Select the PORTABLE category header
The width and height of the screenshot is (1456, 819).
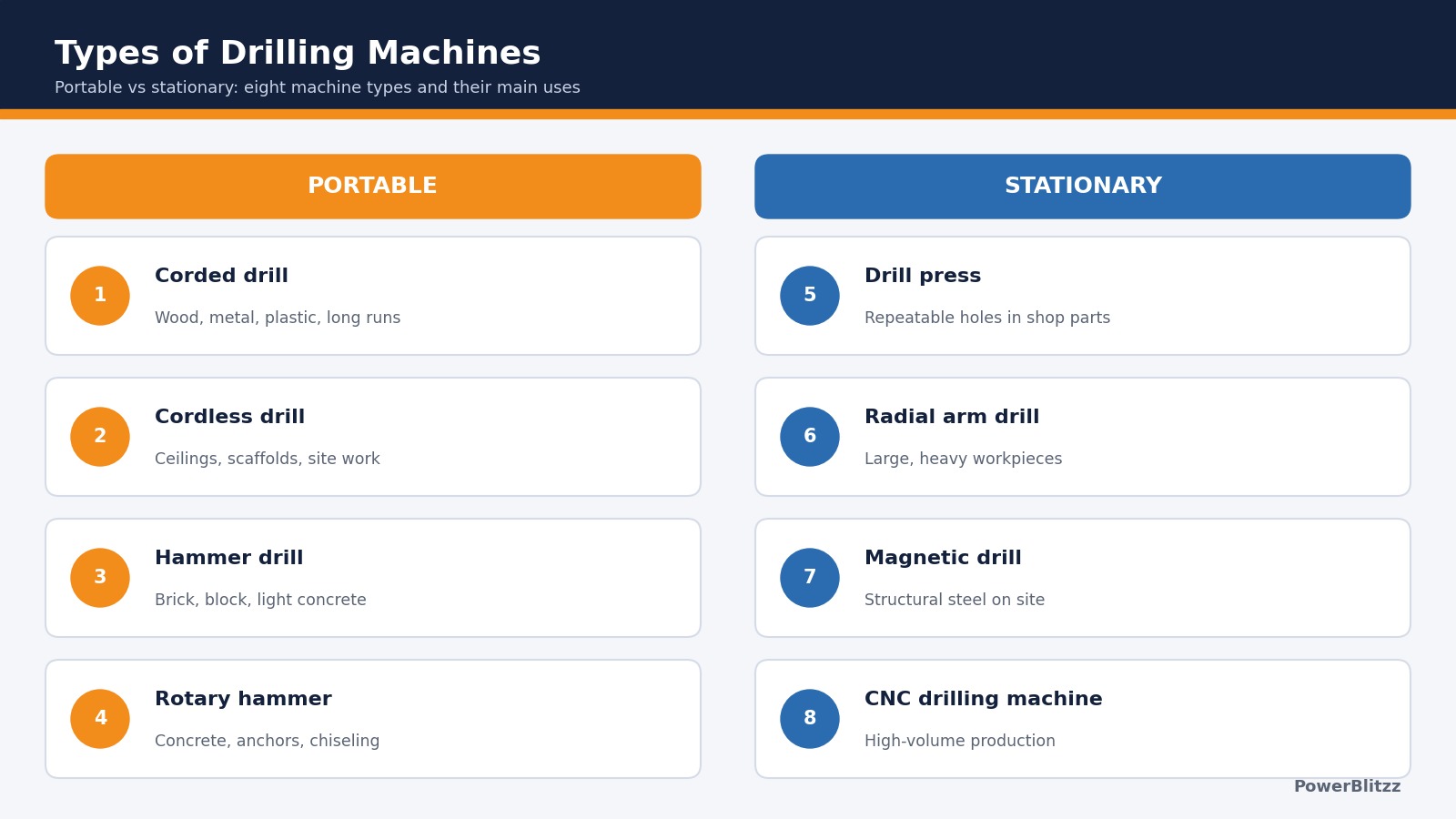373,187
